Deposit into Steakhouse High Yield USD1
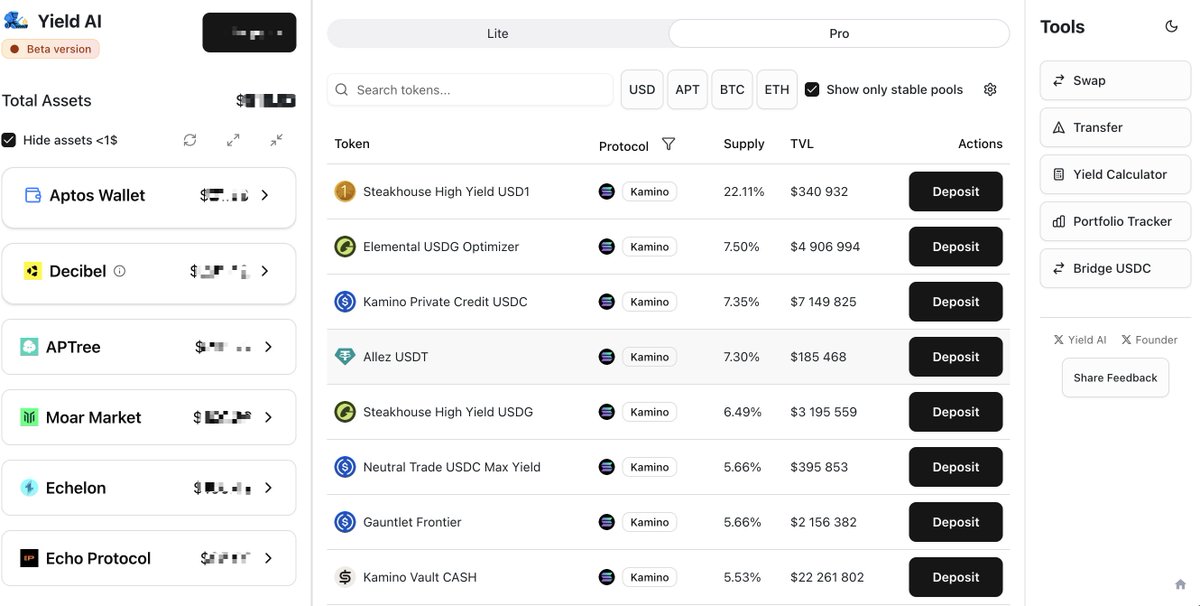The height and width of the screenshot is (606, 1200). tap(956, 191)
